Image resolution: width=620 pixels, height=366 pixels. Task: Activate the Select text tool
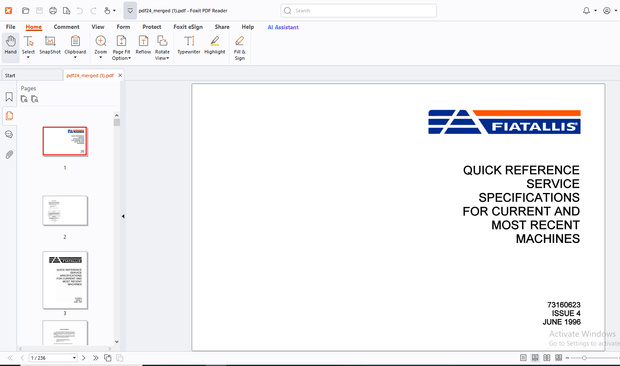[28, 45]
